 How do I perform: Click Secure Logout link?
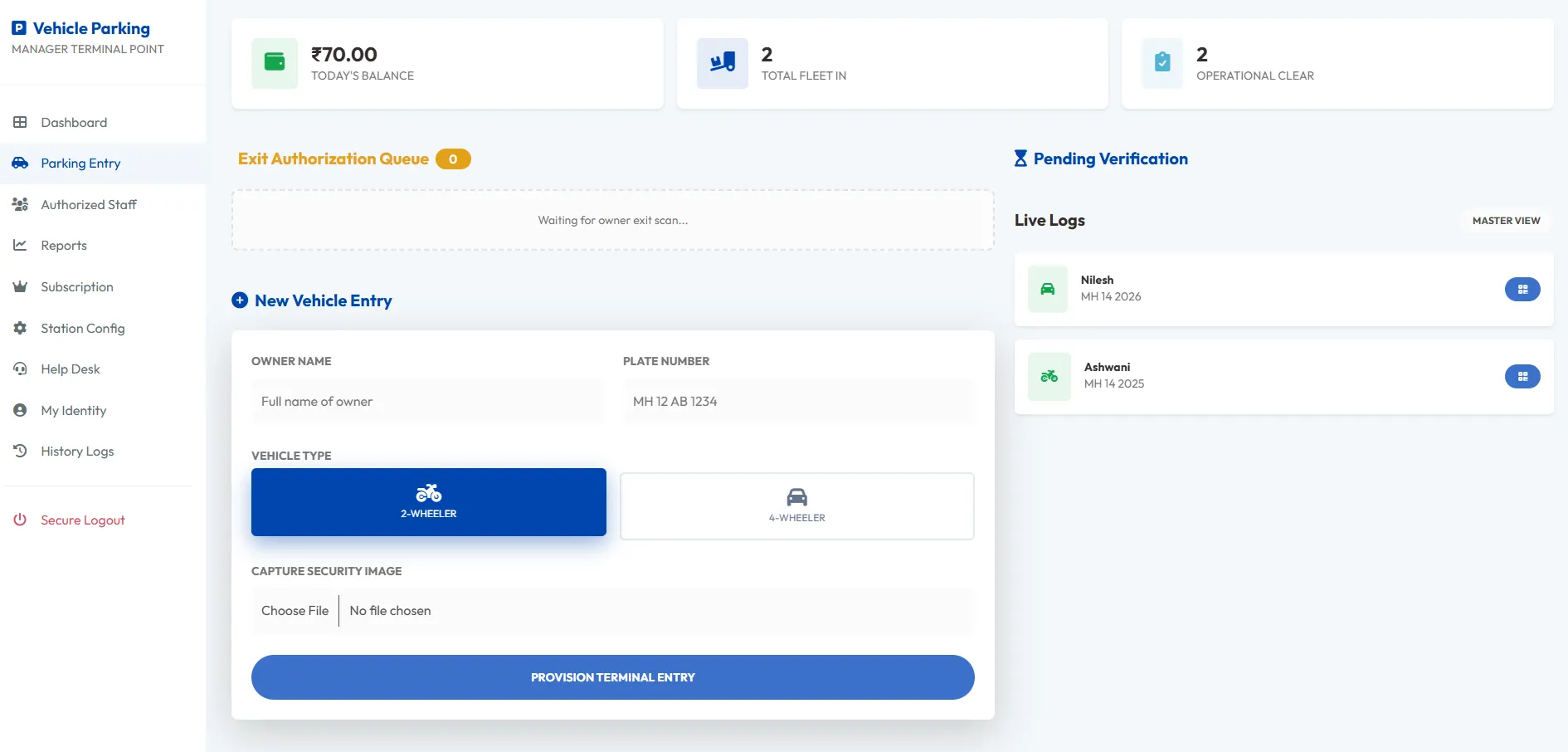(x=83, y=520)
